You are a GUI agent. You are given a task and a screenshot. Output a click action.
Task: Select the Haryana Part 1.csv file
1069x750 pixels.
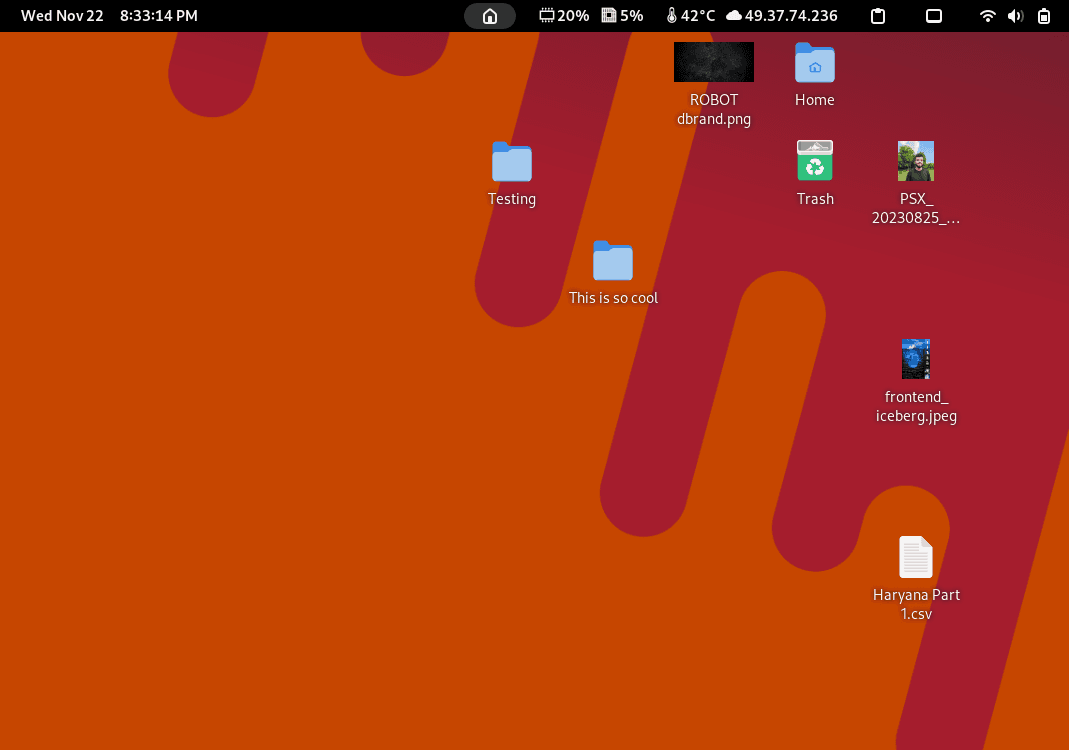tap(916, 557)
